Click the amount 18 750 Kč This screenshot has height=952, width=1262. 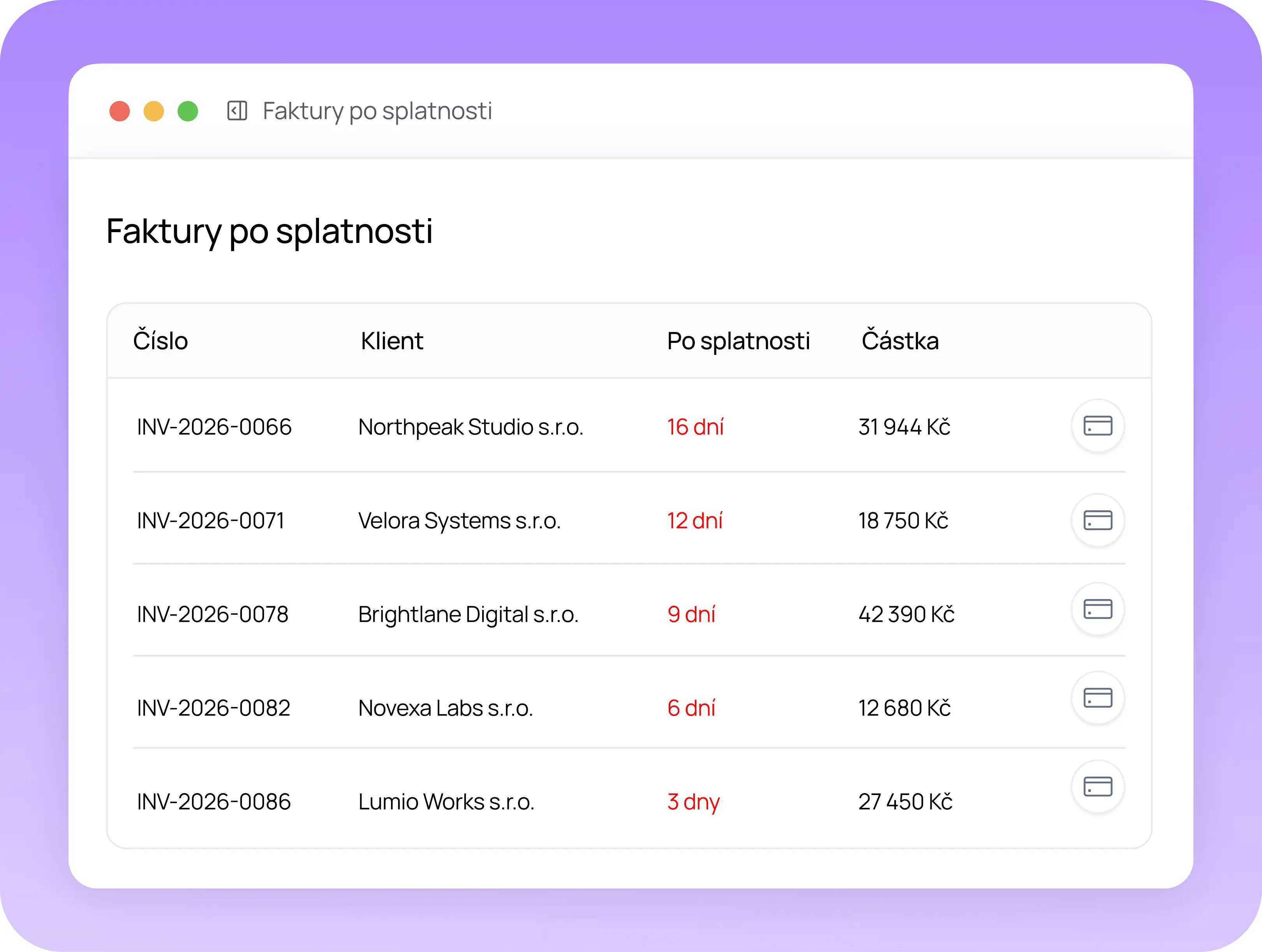903,521
